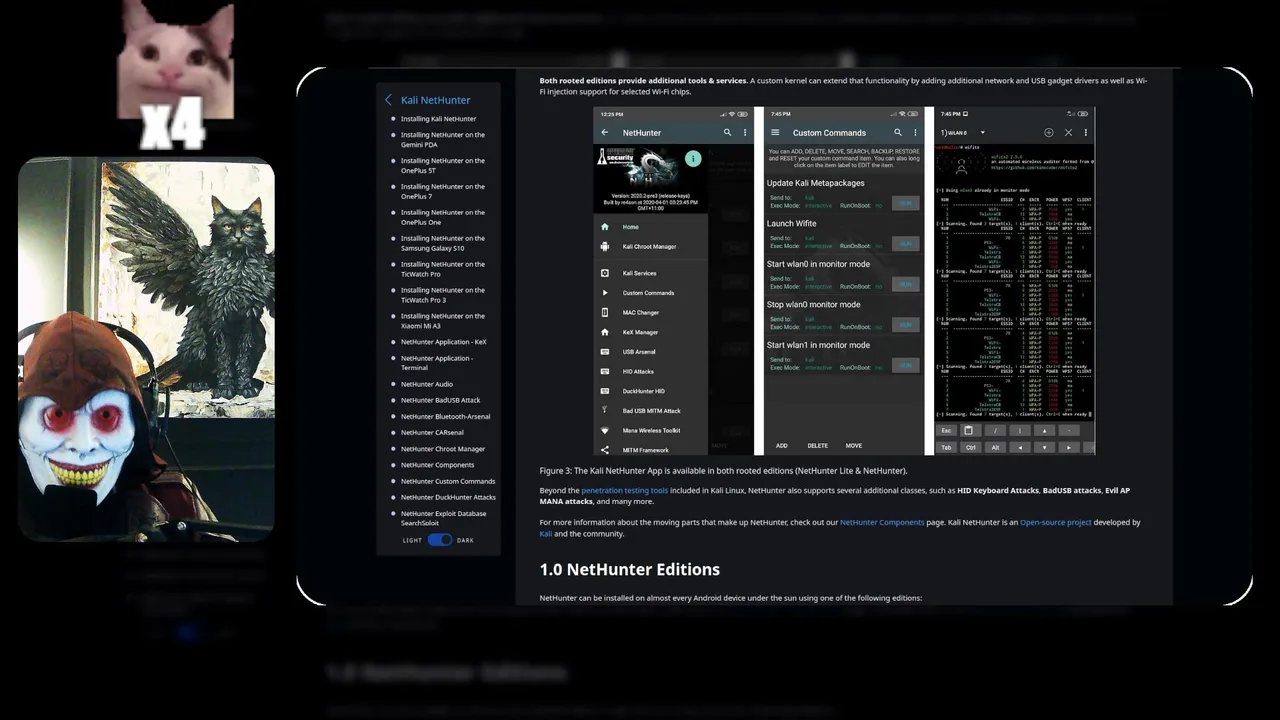Viewport: 1280px width, 720px height.
Task: Click antenna icon beside Bad USB MITM Attack
Action: 604,410
